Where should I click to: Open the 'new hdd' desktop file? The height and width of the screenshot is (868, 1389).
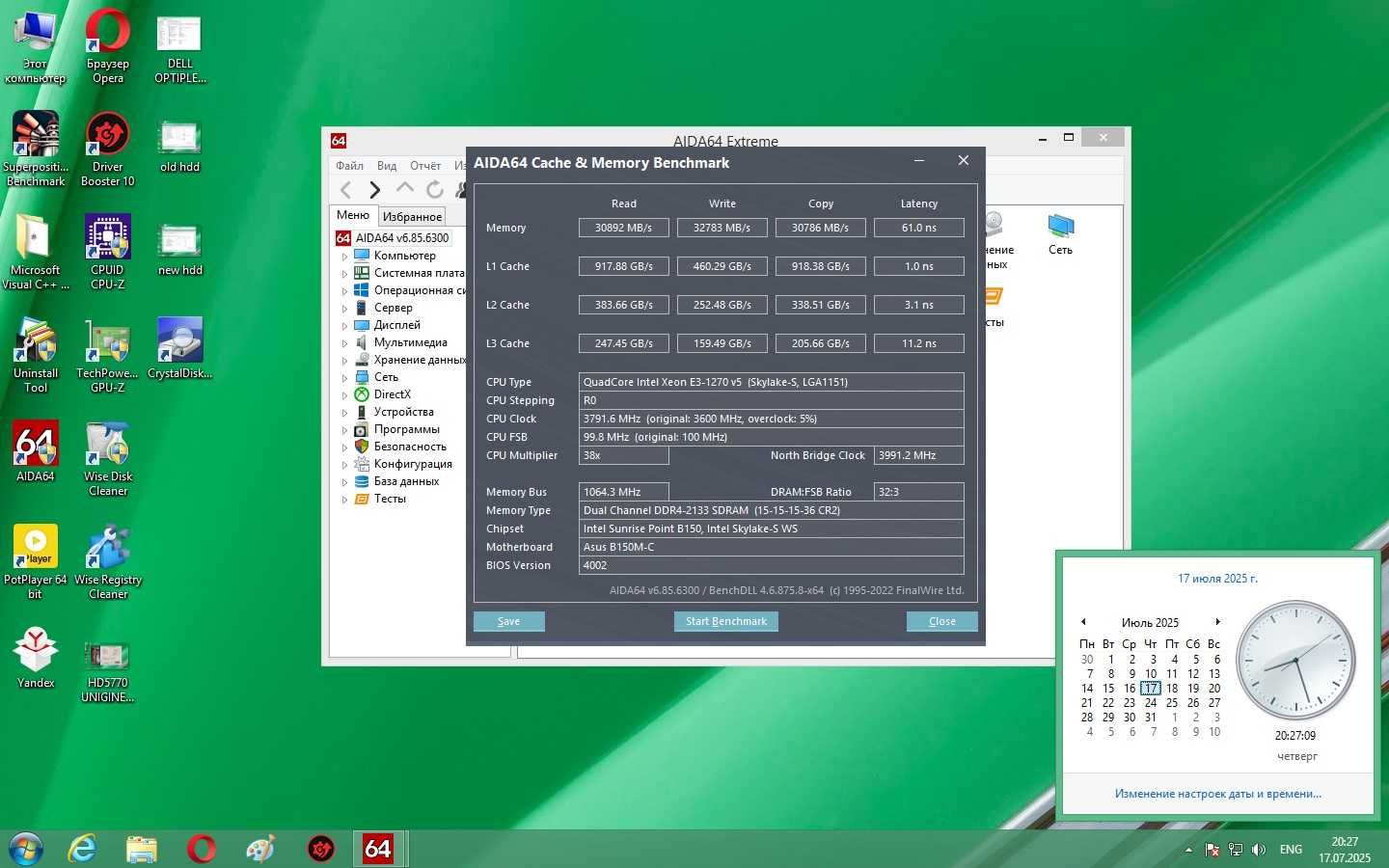[180, 249]
